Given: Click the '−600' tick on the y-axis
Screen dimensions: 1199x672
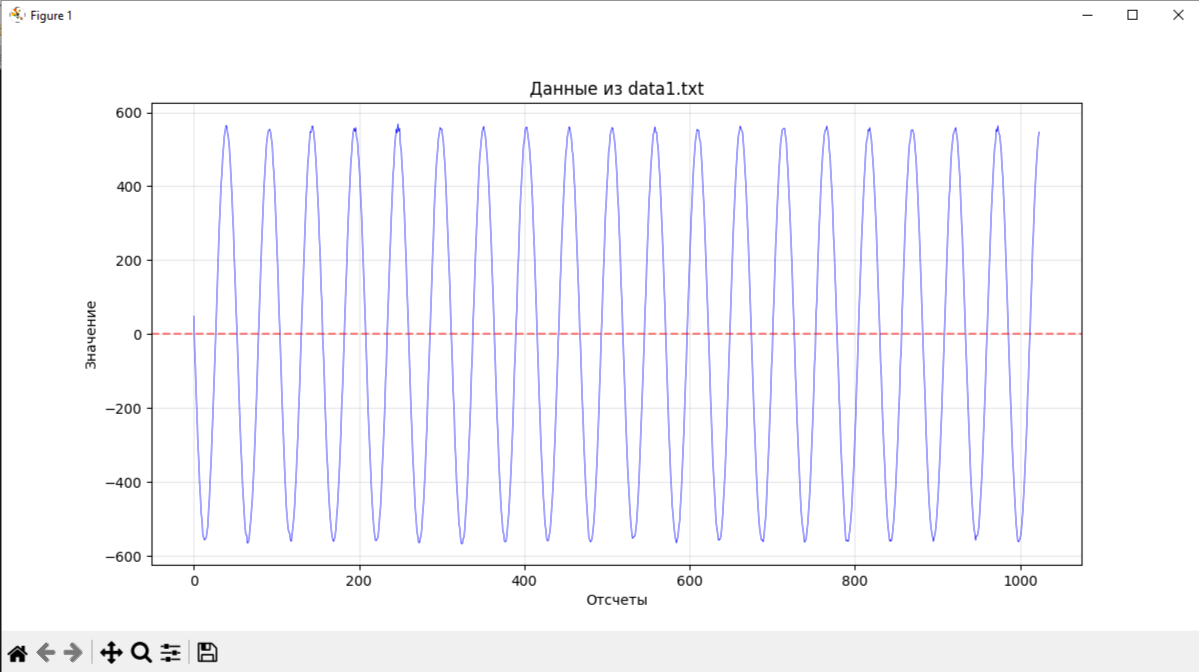Looking at the screenshot, I should [x=124, y=557].
